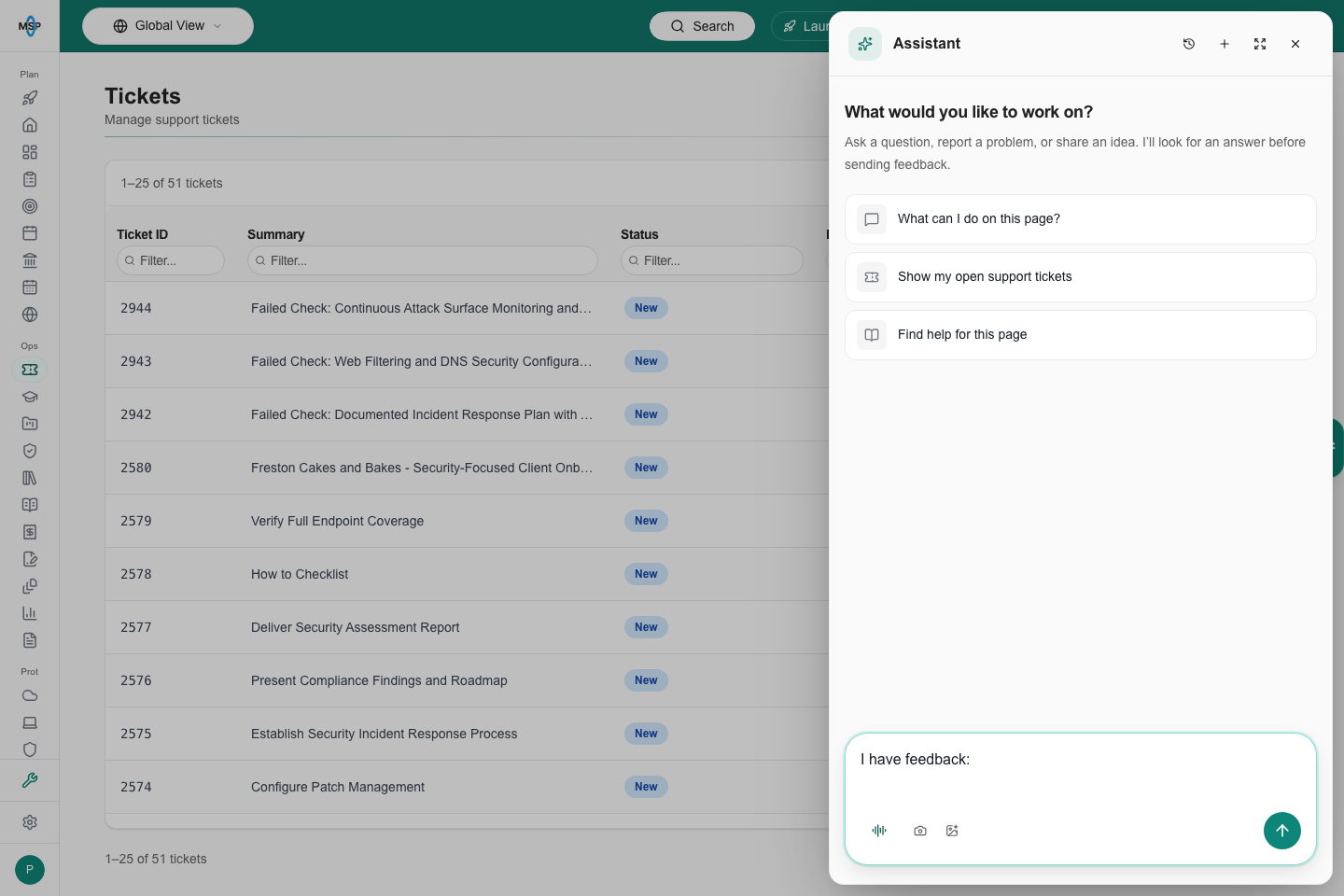This screenshot has height=896, width=1344.
Task: Open "Failed Check: Documented Incident Response Plan" ticket
Action: [x=422, y=414]
